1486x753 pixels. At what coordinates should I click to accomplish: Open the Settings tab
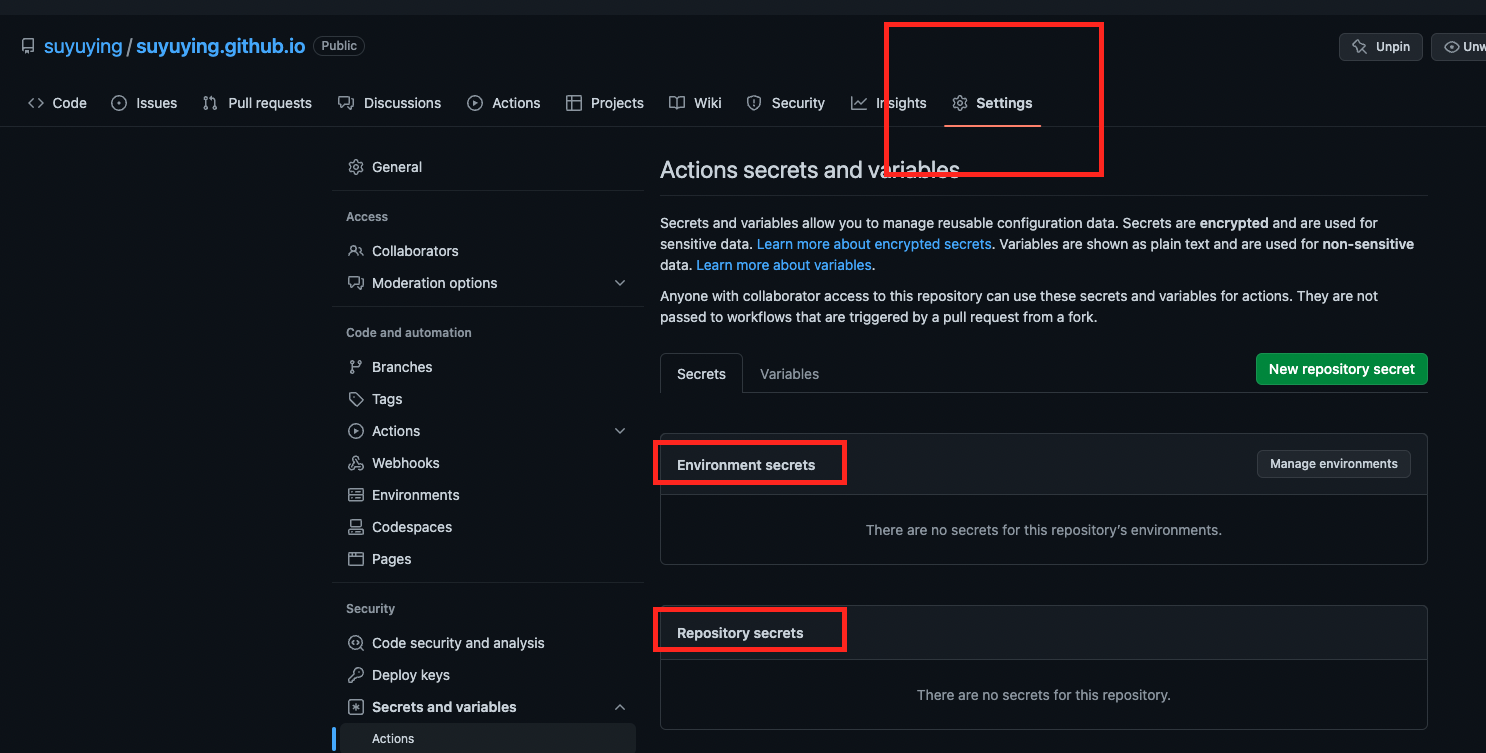click(x=992, y=103)
